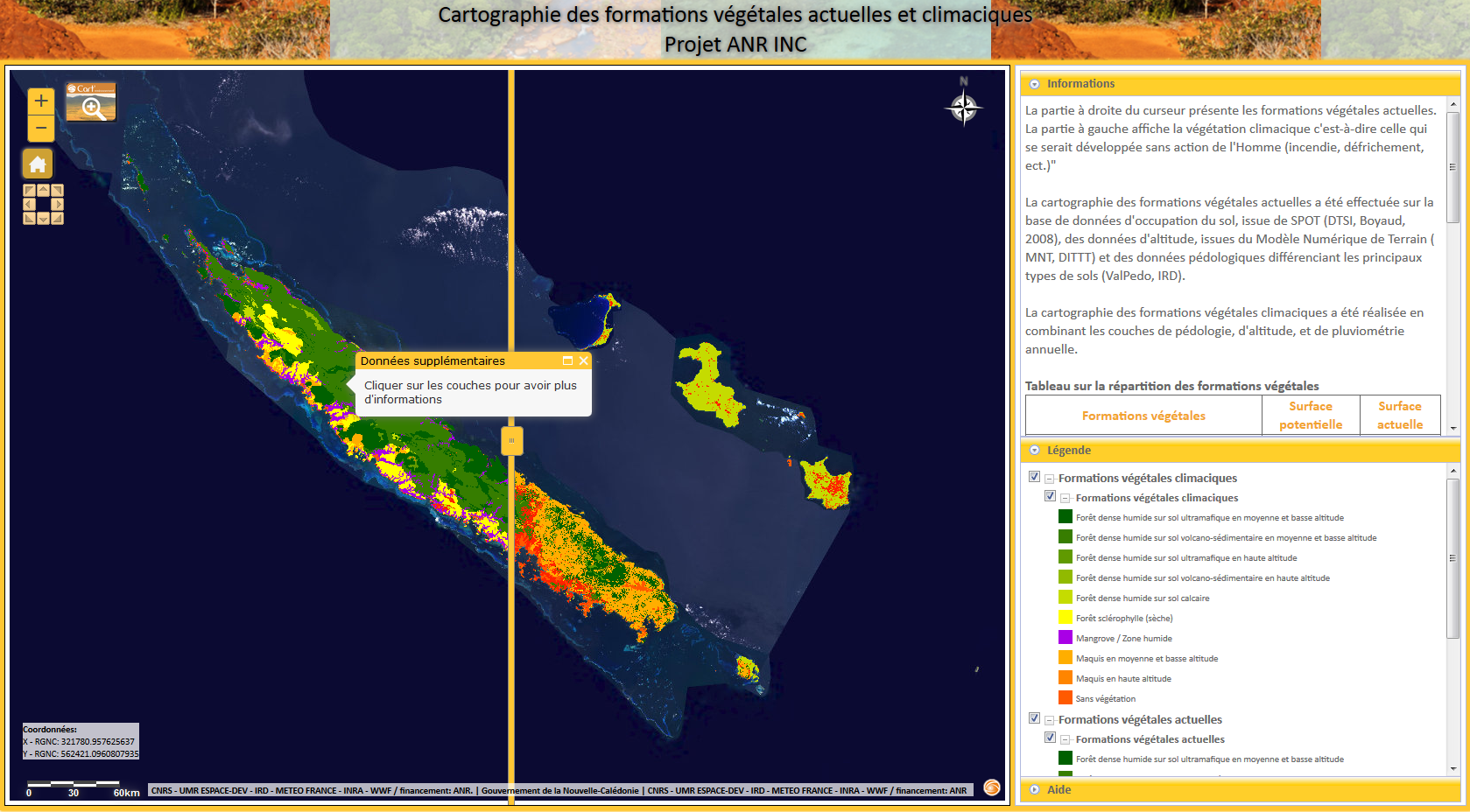Screen dimensions: 1470x812
Task: Toggle the nested Formations végétales climaciques sublayer checkbox
Action: coord(1050,496)
